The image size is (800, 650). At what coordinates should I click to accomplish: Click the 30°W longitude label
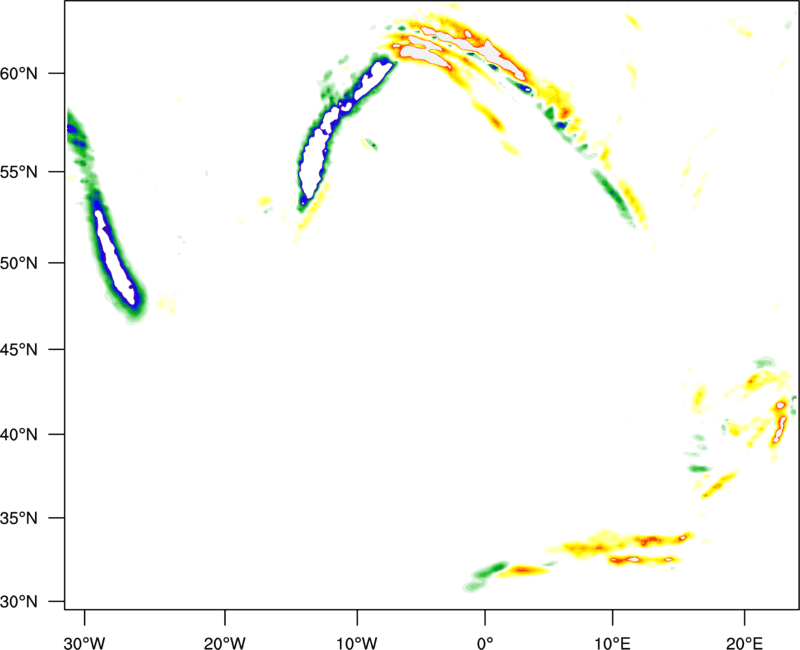[x=84, y=643]
